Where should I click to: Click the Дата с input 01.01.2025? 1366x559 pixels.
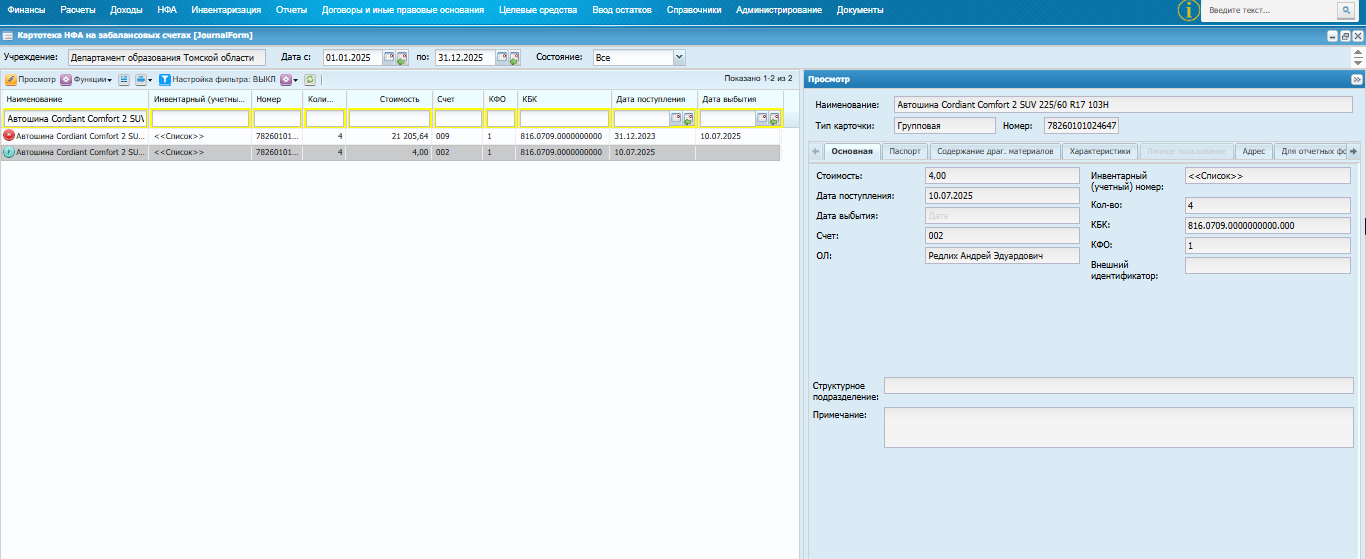click(352, 57)
